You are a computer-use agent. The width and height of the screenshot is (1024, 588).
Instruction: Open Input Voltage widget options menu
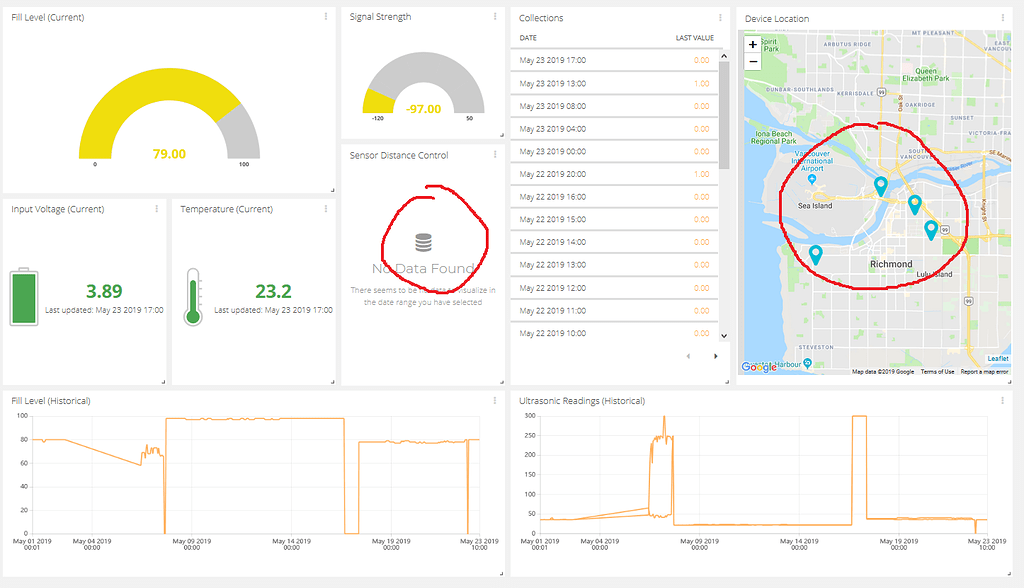(x=157, y=209)
